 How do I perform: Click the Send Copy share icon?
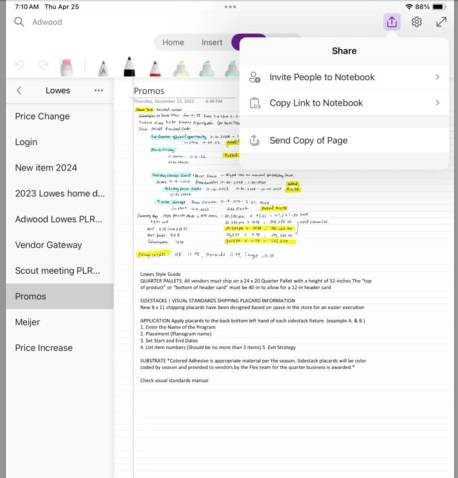(255, 140)
